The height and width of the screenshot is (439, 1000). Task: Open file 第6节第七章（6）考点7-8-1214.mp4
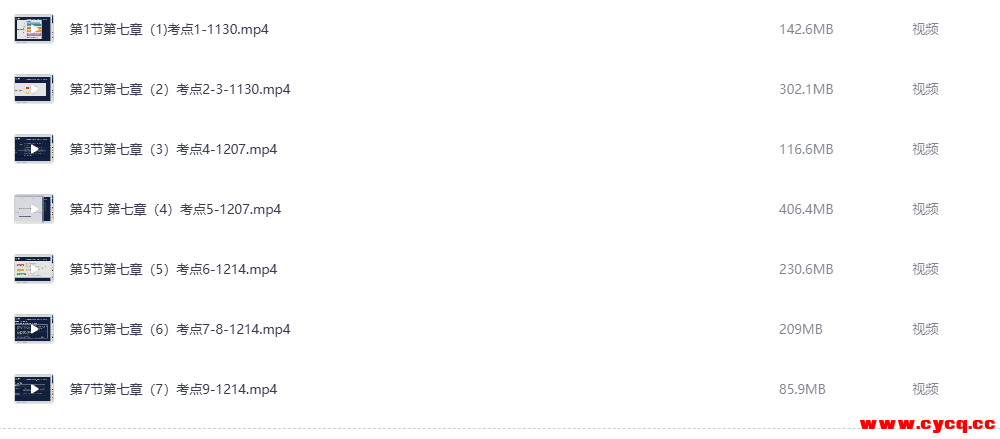[x=180, y=329]
